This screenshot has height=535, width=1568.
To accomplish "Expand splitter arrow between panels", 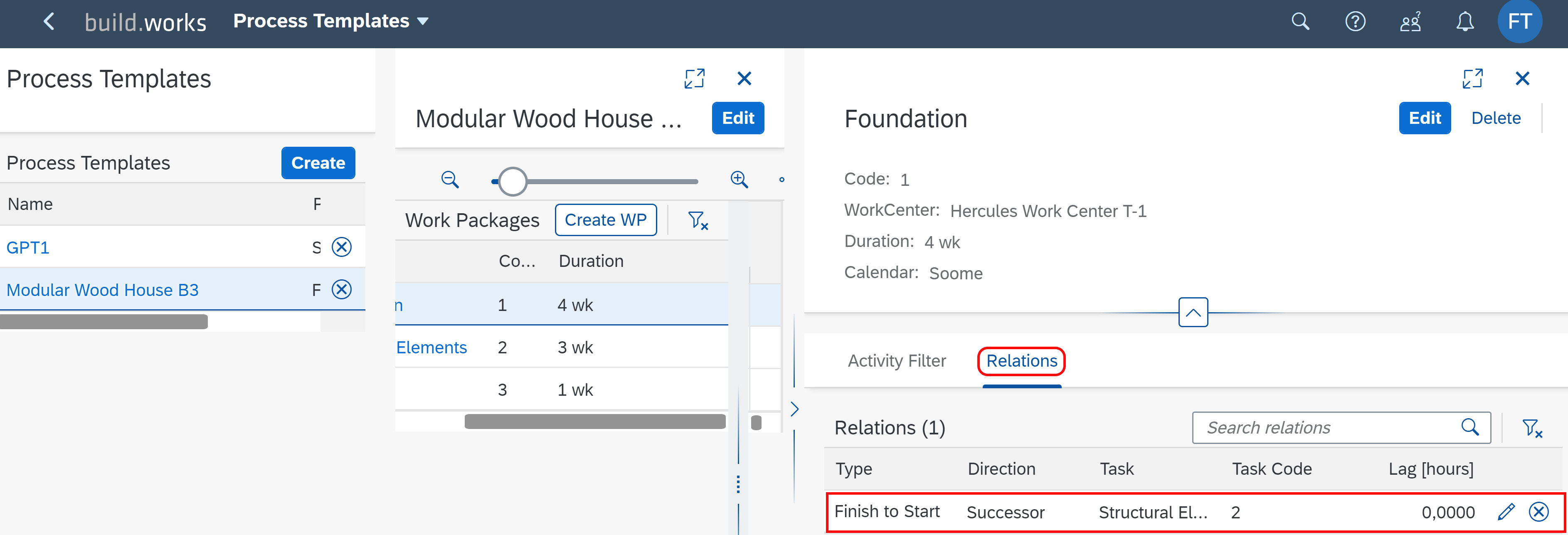I will tap(794, 409).
